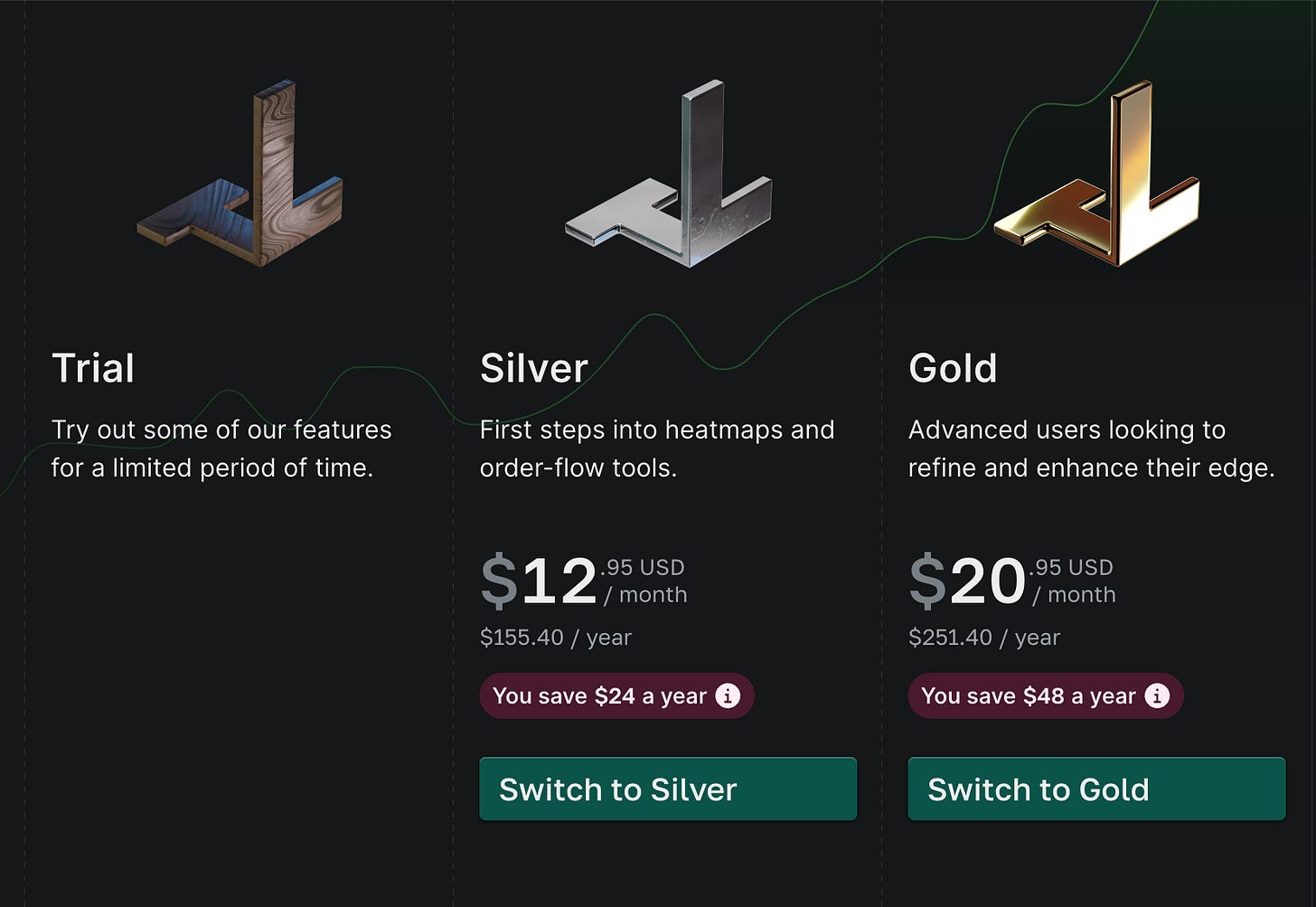Click Switch to Silver
This screenshot has height=907, width=1316.
point(667,789)
